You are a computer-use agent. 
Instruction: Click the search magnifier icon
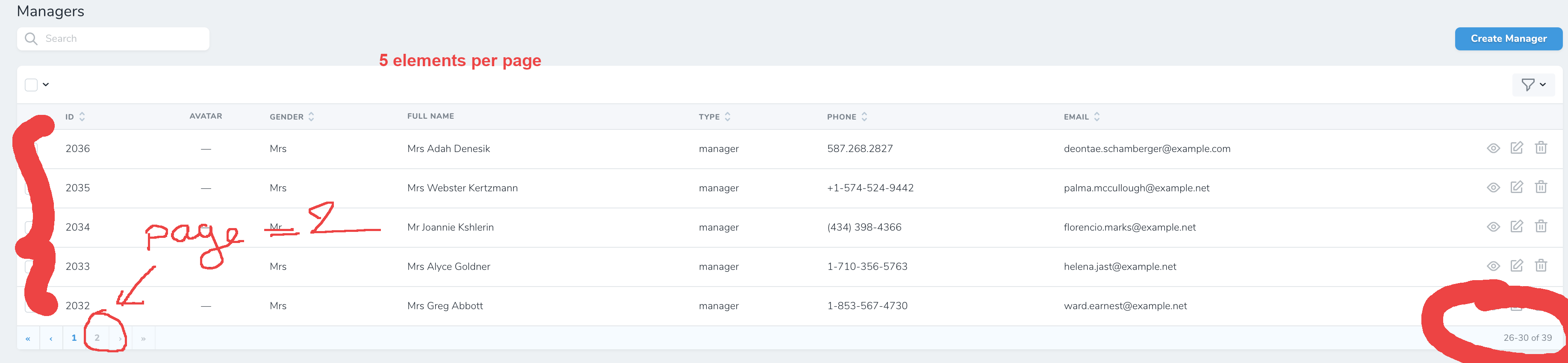(x=31, y=39)
